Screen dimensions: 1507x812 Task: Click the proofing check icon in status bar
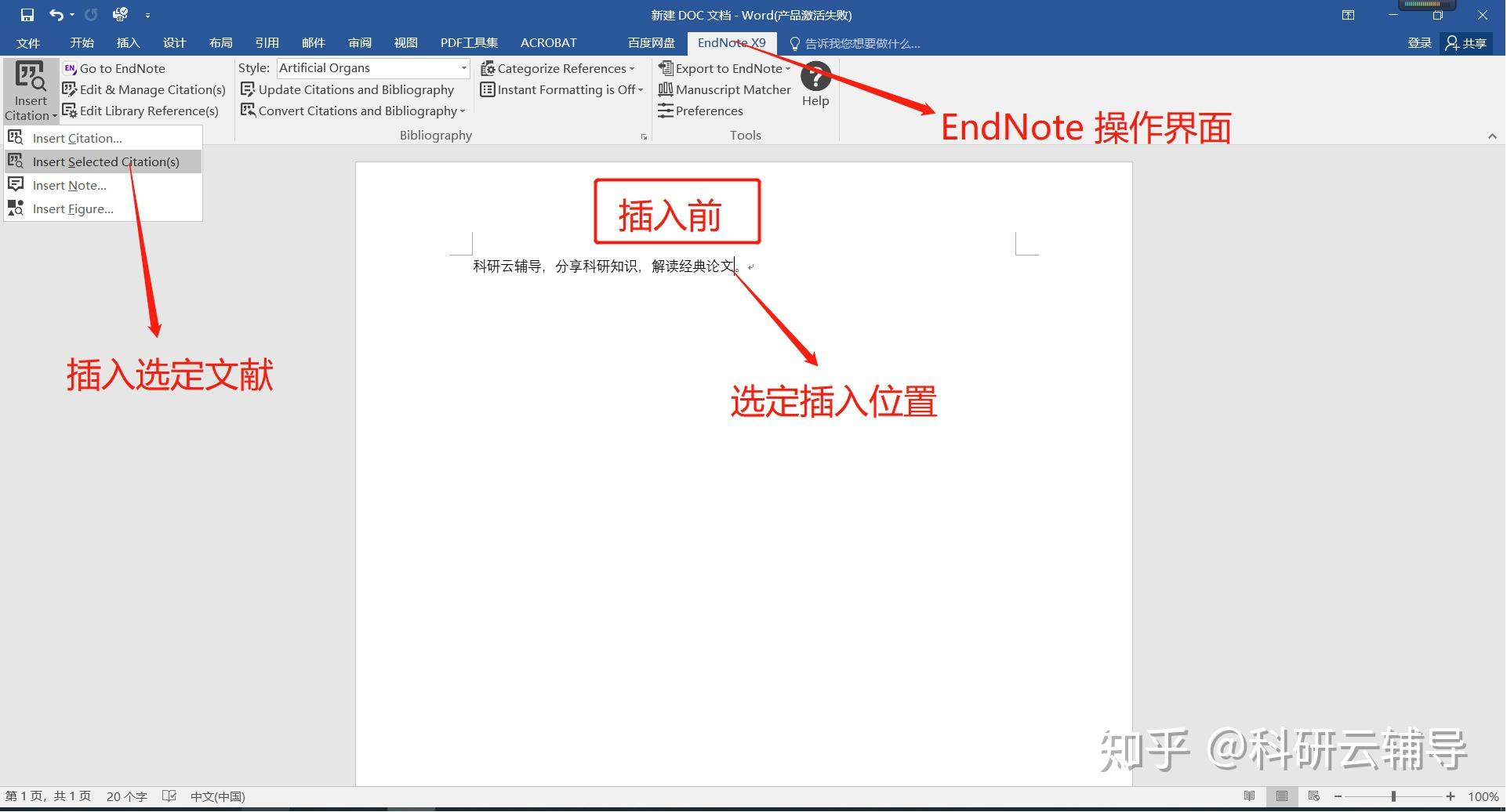click(x=169, y=796)
